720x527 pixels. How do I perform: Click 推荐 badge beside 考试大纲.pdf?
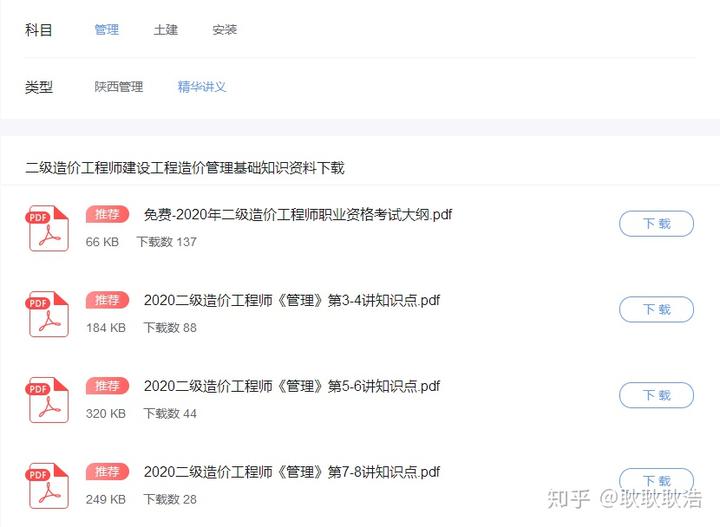point(107,214)
